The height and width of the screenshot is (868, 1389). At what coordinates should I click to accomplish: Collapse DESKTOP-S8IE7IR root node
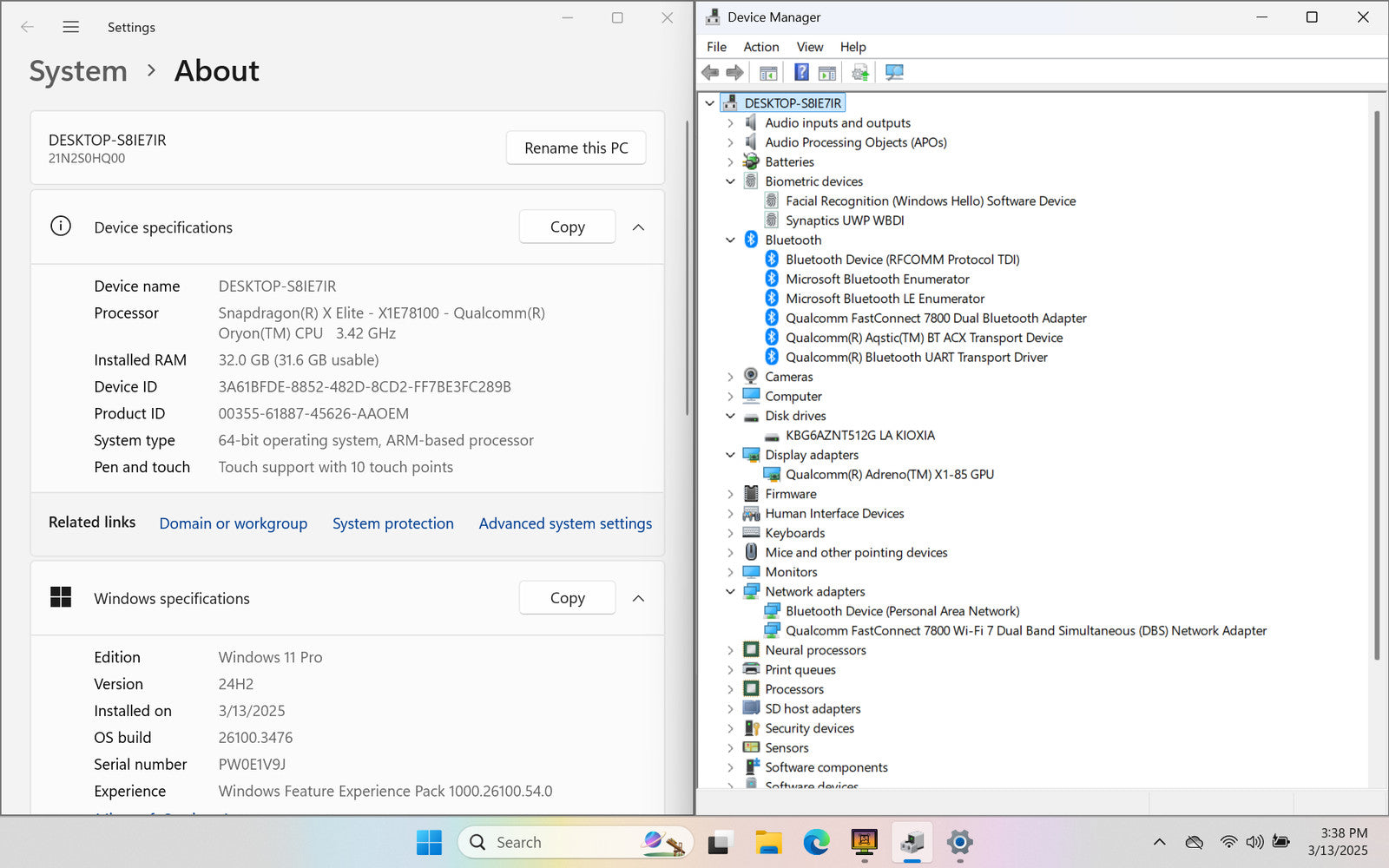pos(709,103)
